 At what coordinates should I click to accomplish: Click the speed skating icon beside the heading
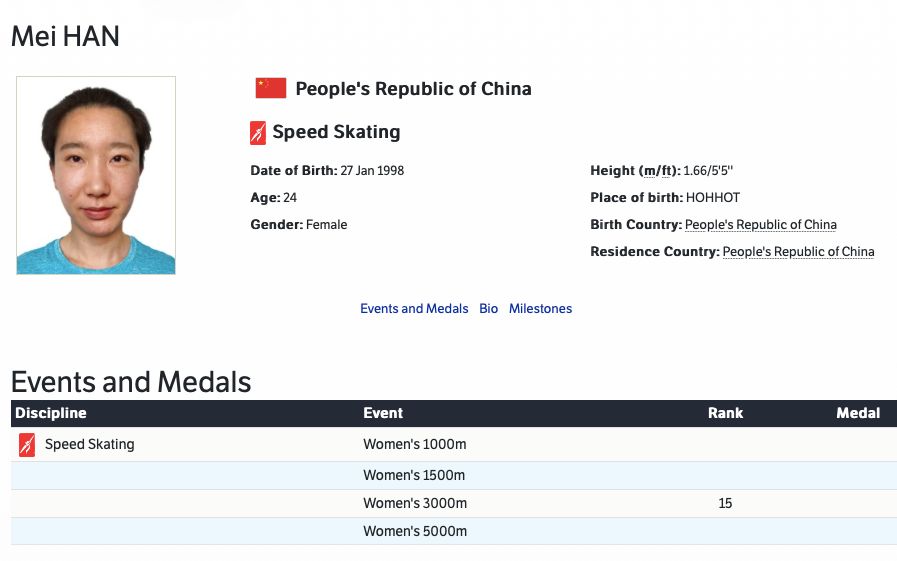tap(258, 132)
